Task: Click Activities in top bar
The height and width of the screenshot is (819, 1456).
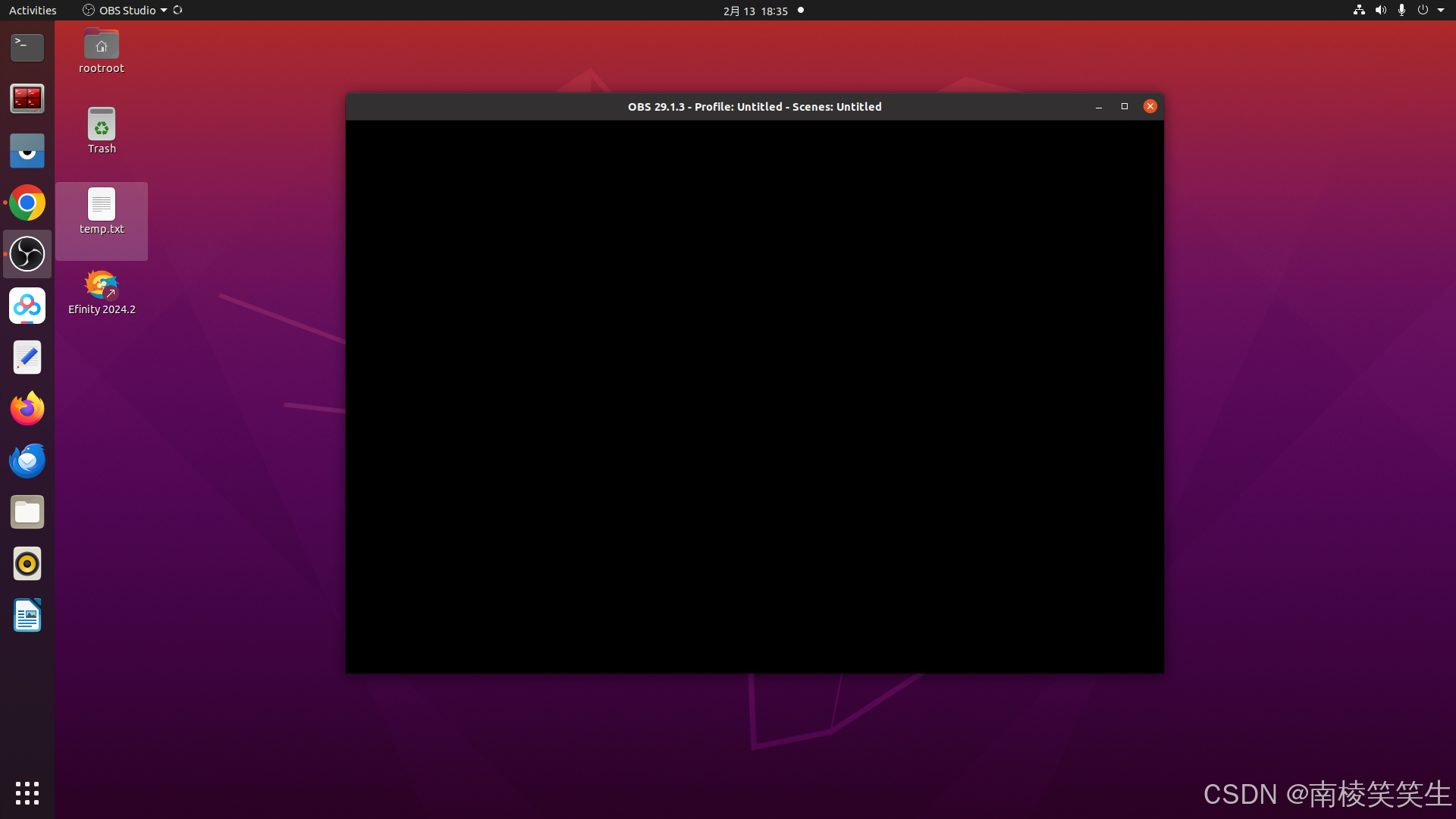Action: pos(33,11)
